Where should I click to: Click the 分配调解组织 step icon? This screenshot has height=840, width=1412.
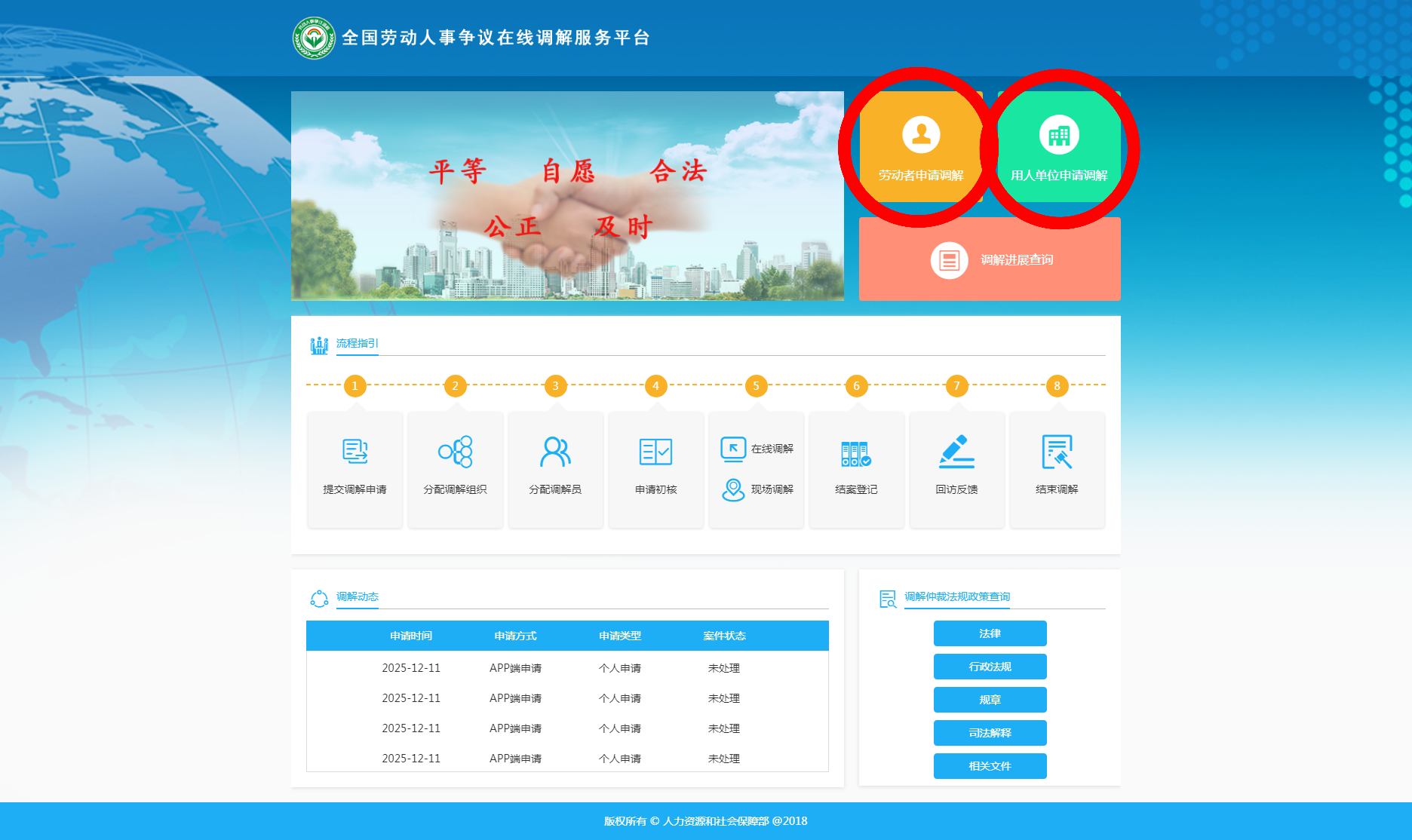click(x=455, y=451)
